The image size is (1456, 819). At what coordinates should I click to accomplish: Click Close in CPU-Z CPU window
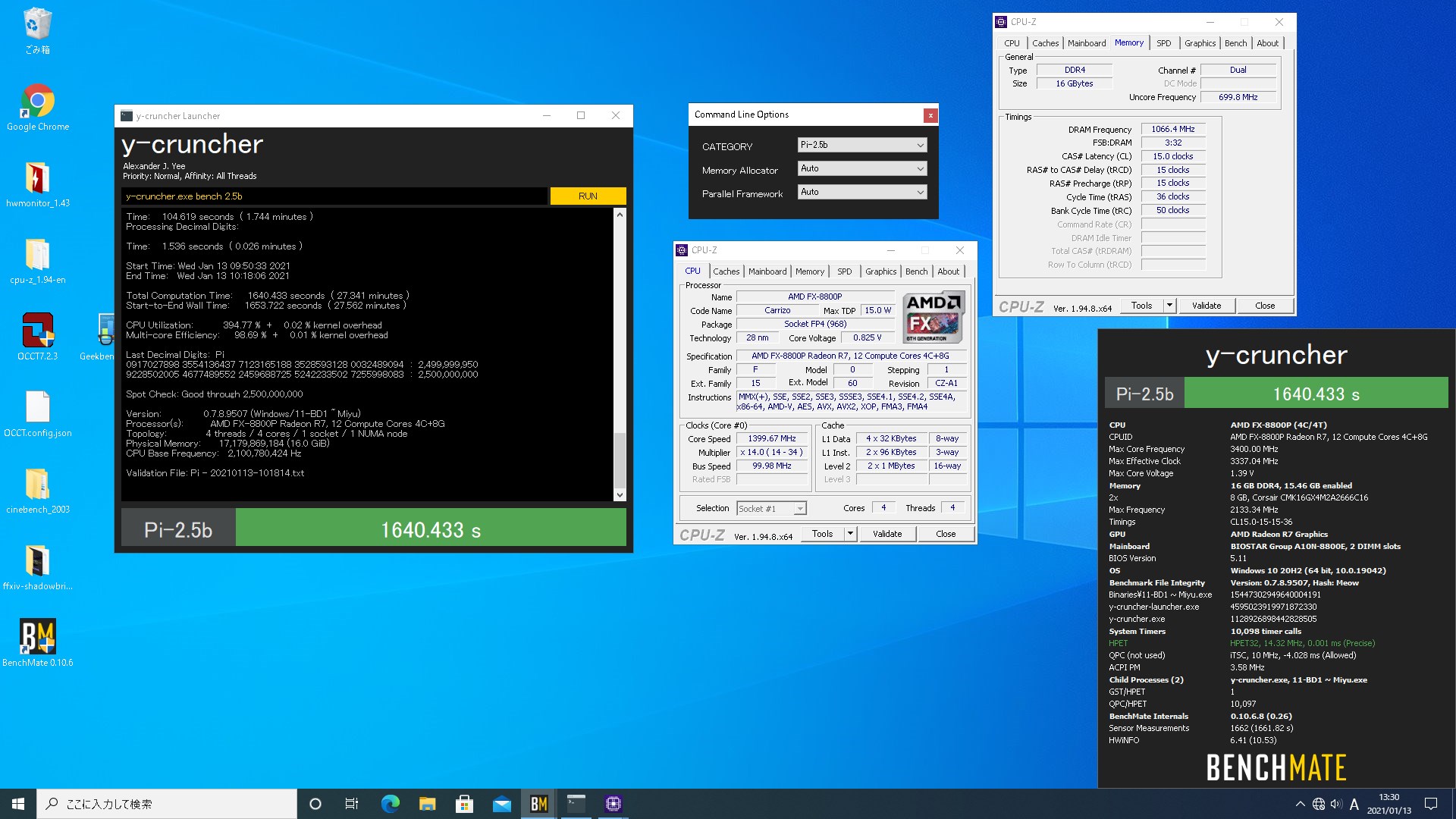946,534
